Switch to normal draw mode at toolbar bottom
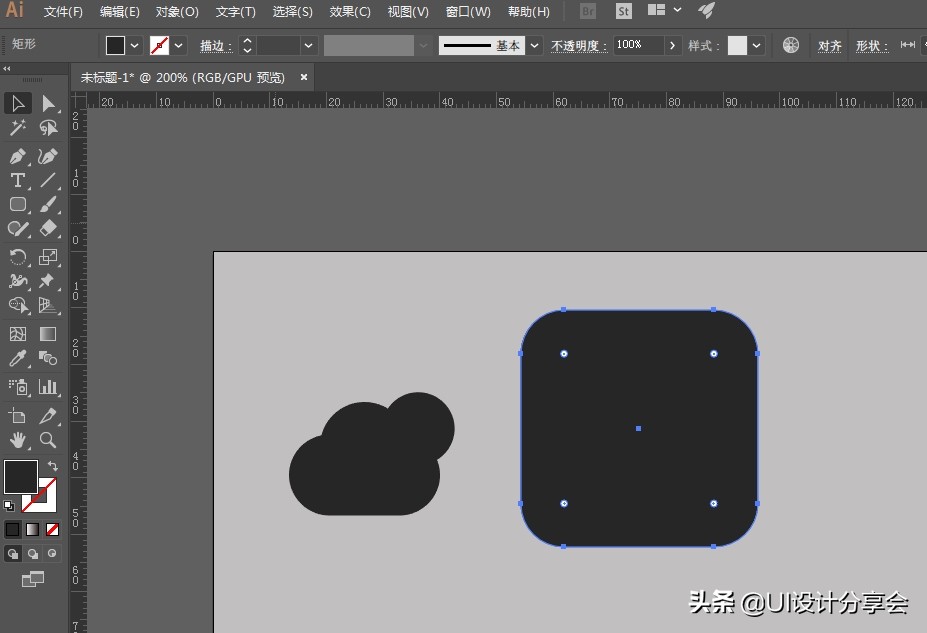 pos(12,553)
